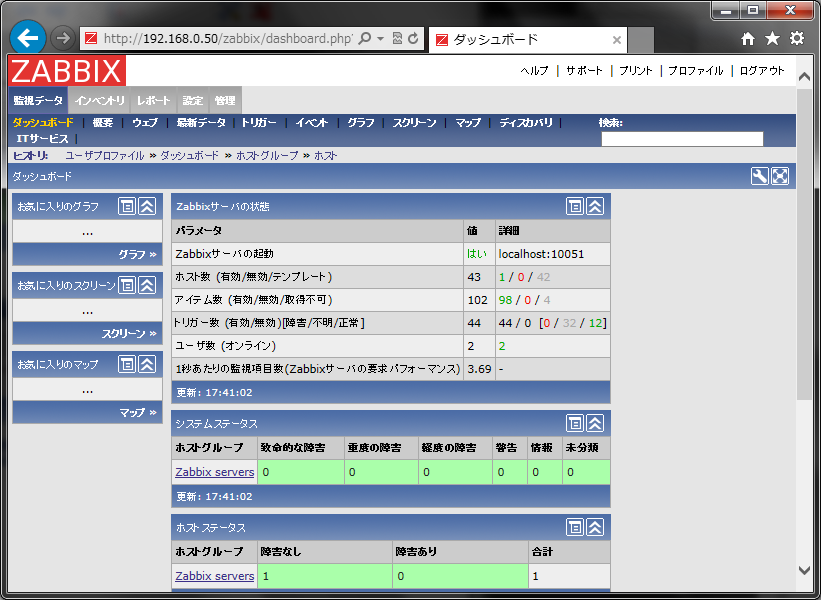Viewport: 821px width, 600px height.
Task: Click the スクリーン » link
Action: (x=129, y=334)
